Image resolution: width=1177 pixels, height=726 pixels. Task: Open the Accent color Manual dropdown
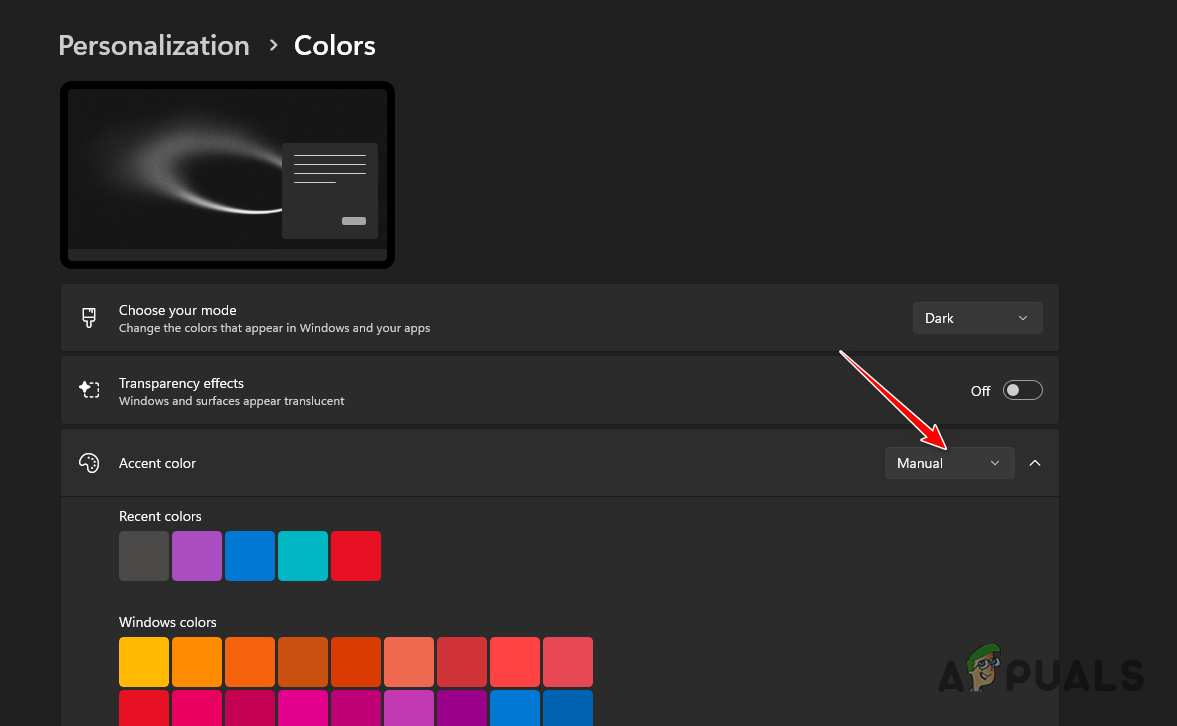948,462
